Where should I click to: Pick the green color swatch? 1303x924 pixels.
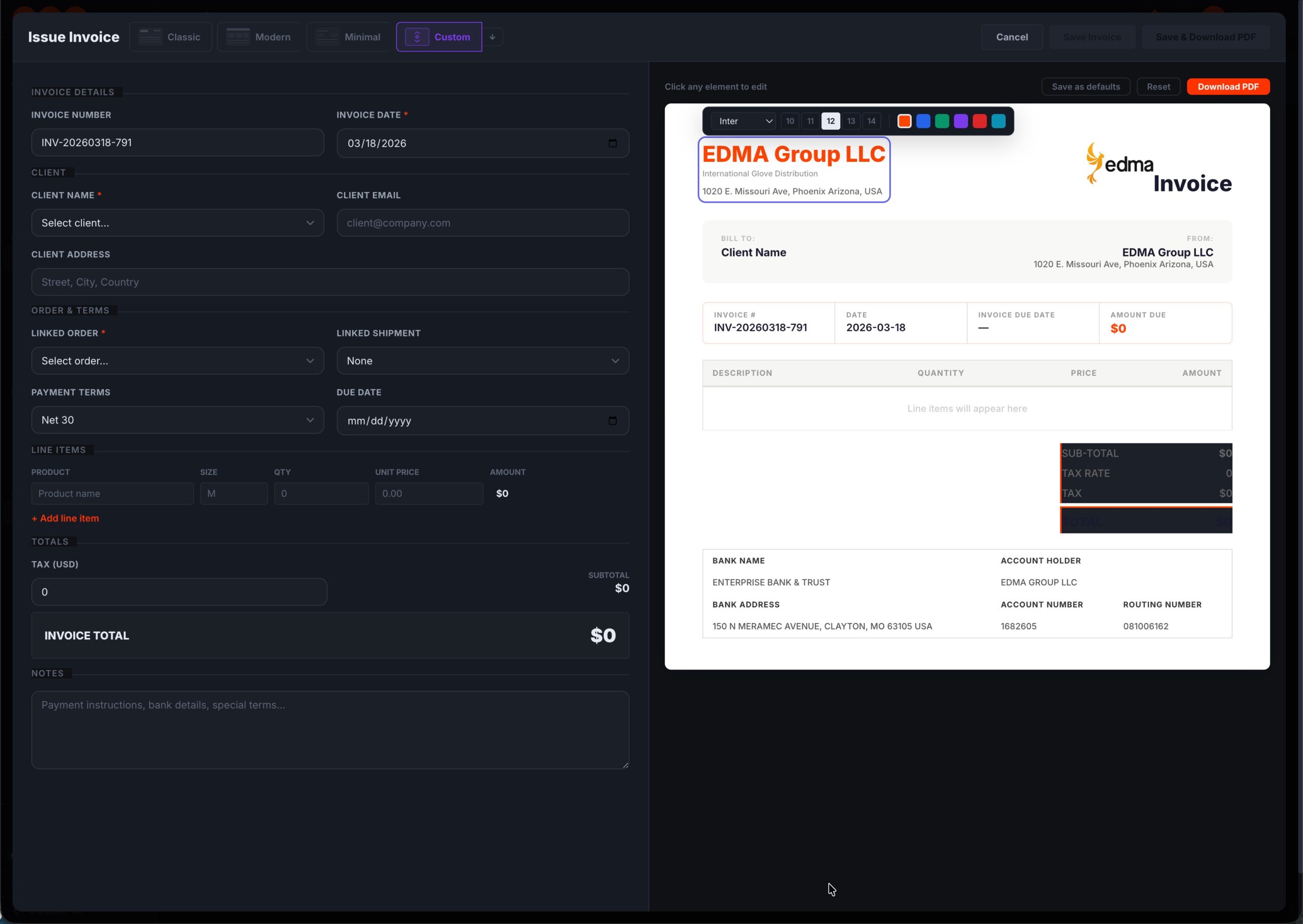[x=942, y=121]
